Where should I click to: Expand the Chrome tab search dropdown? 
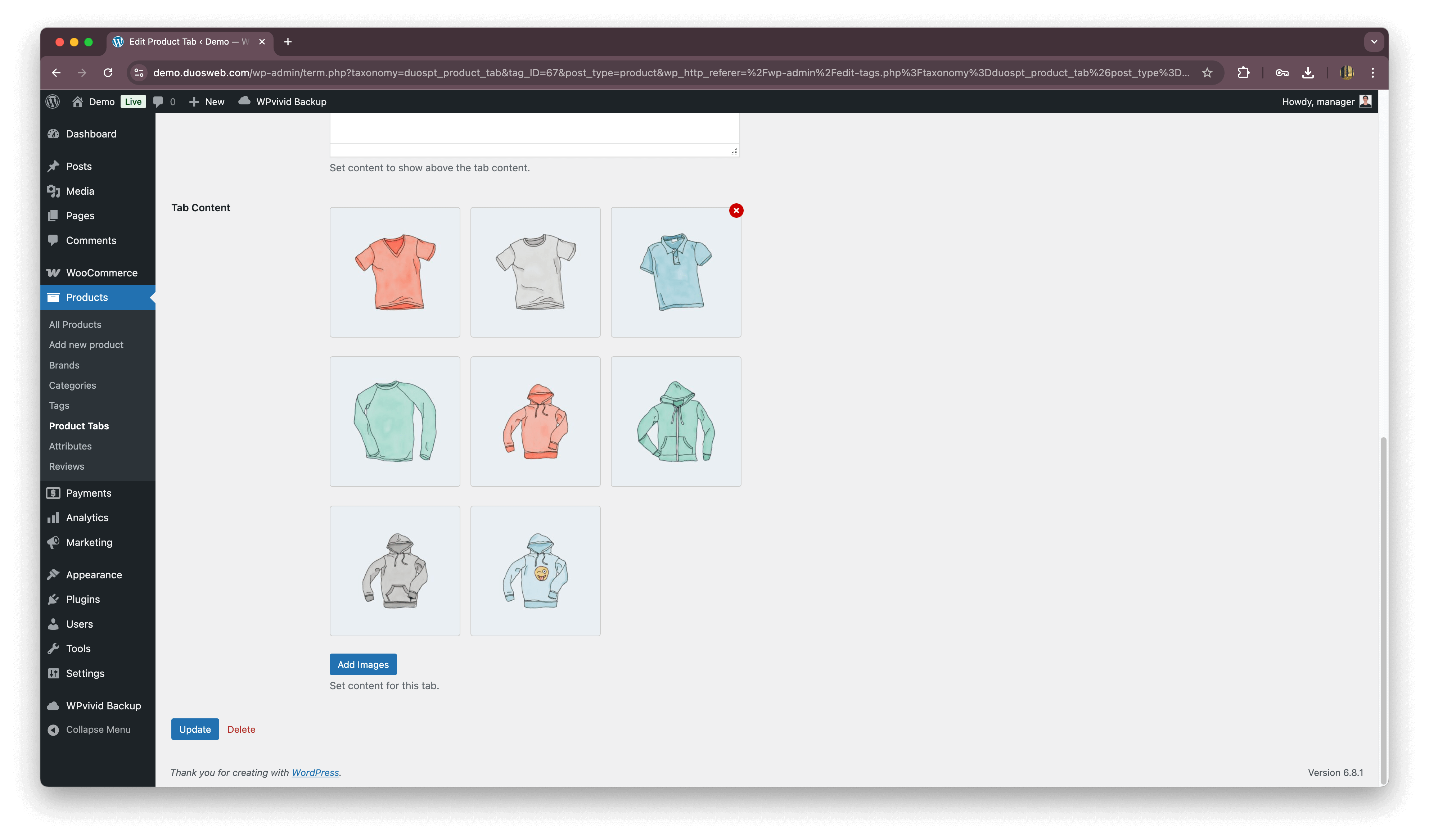pos(1374,41)
